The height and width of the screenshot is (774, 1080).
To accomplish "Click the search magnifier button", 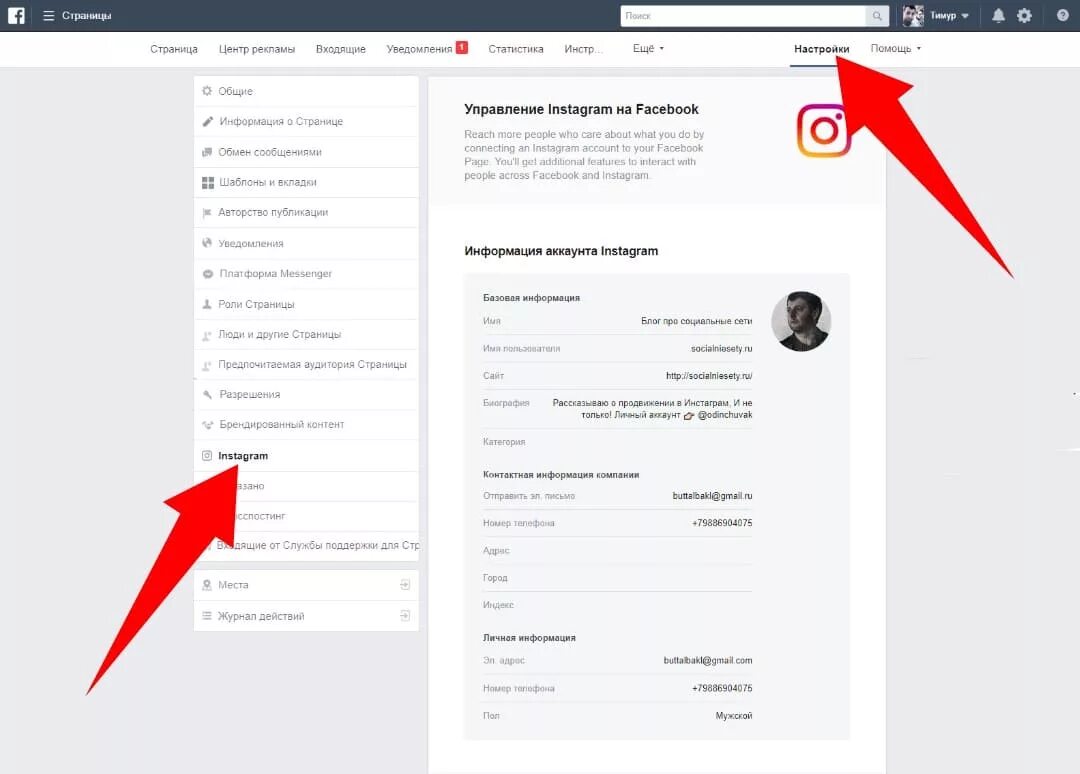I will [876, 16].
